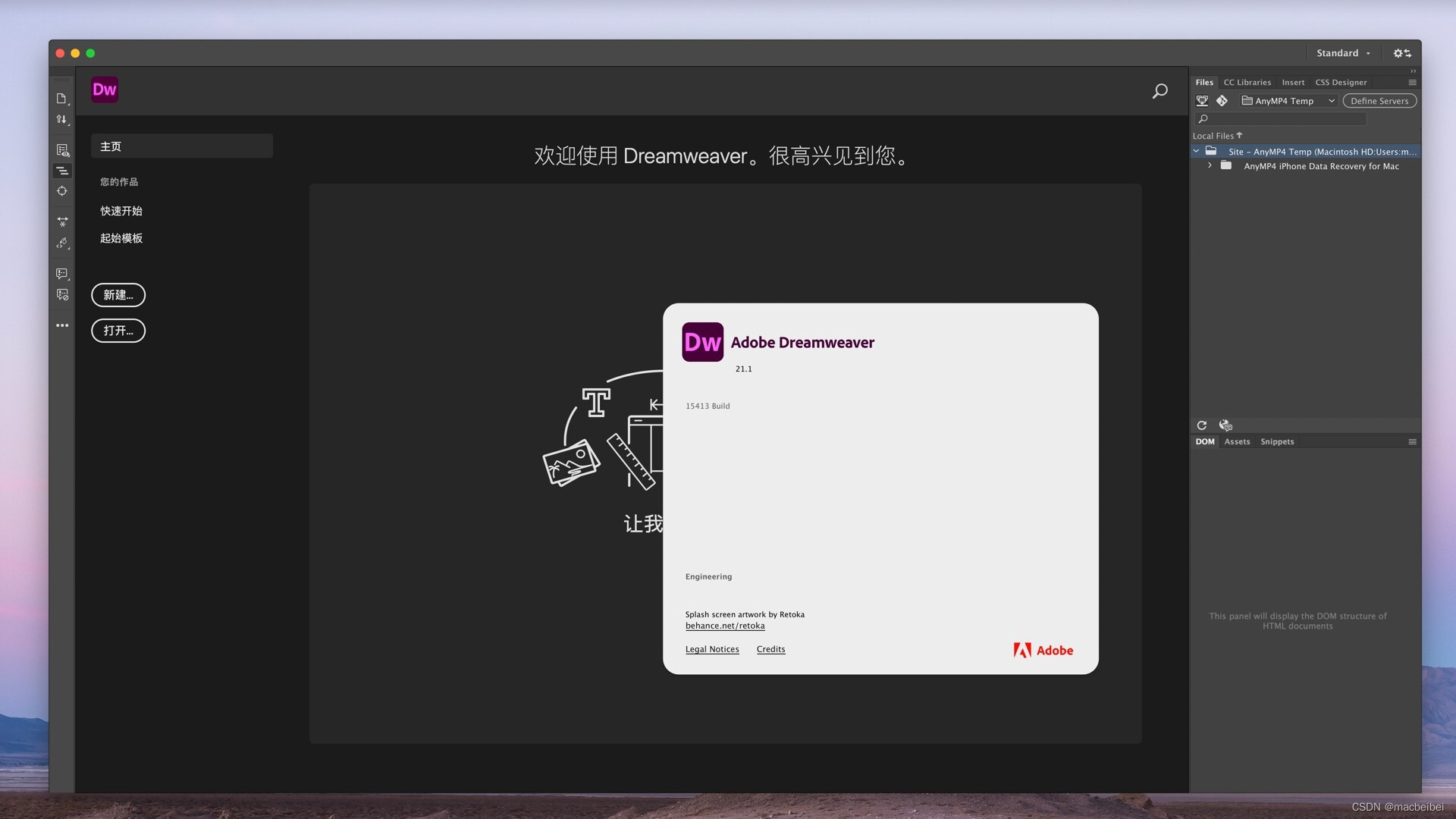
Task: Open the Files panel options menu
Action: click(1411, 82)
